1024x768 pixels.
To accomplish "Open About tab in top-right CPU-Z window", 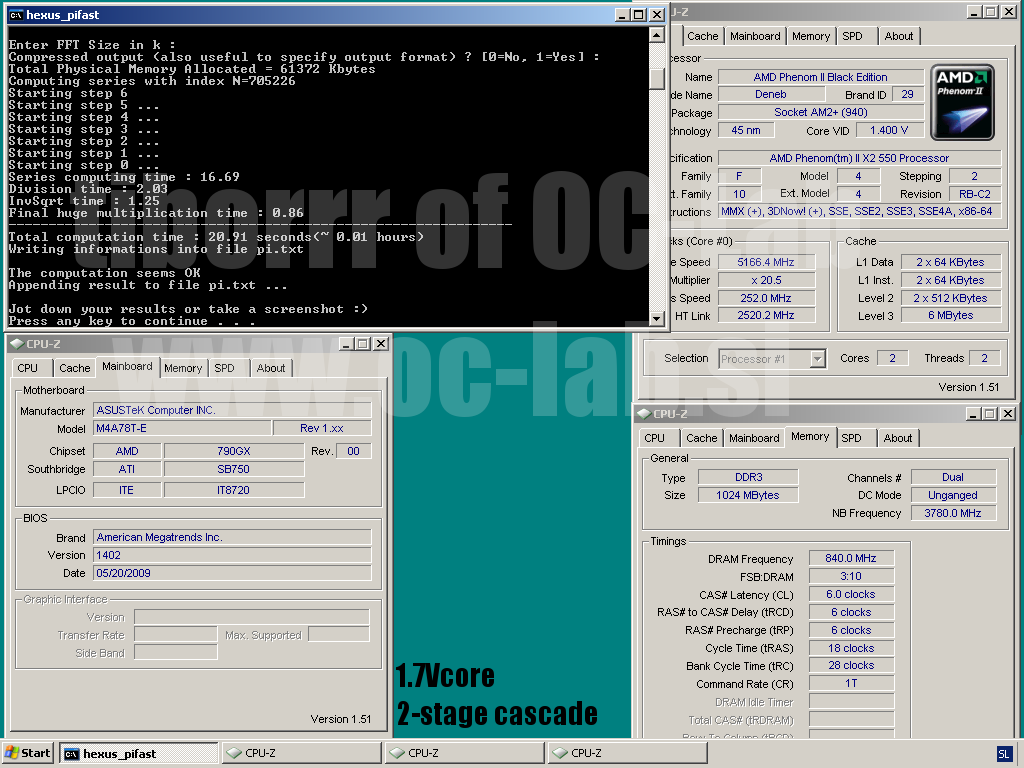I will (x=899, y=36).
